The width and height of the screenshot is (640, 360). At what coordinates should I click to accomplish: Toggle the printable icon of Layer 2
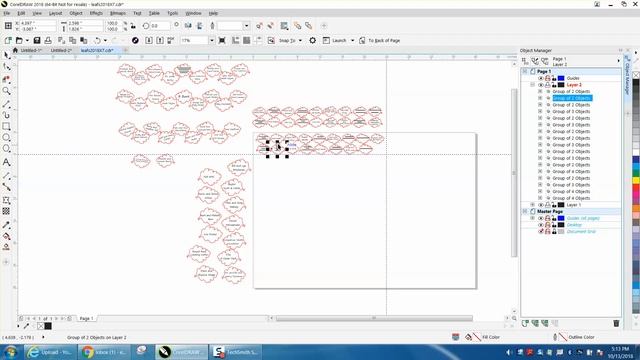[547, 85]
